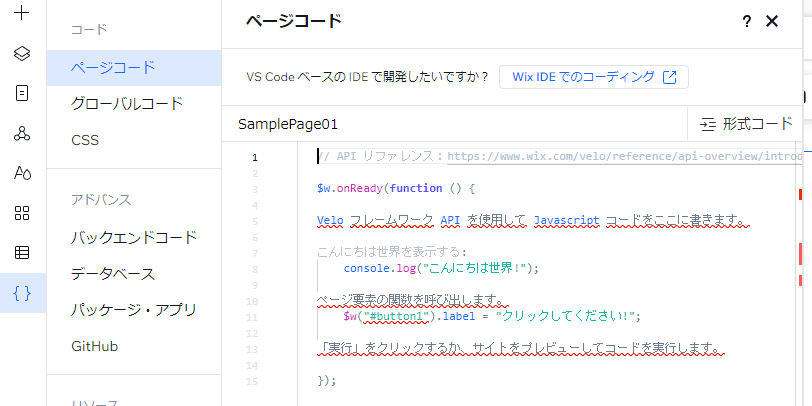Click the #button1 selector string in code
Image resolution: width=812 pixels, height=406 pixels.
[396, 316]
